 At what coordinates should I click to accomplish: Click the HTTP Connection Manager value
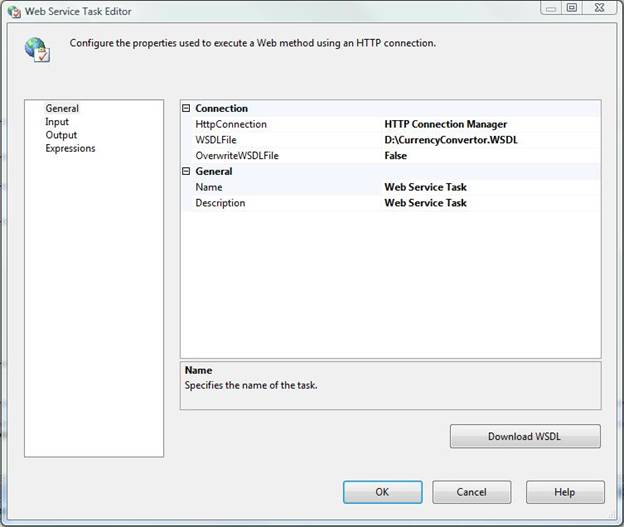(446, 124)
